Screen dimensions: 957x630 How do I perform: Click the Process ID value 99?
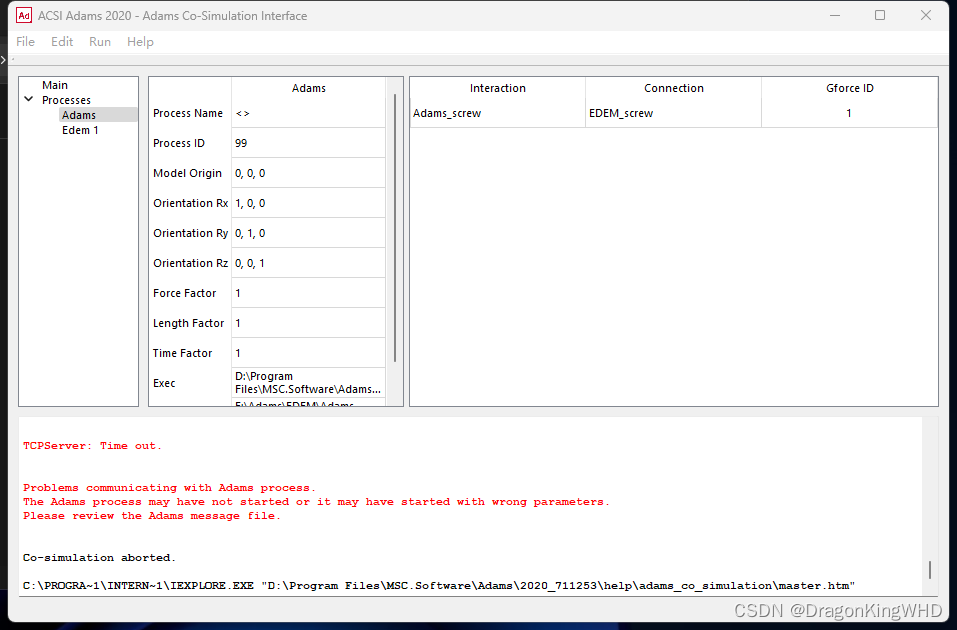coord(308,143)
